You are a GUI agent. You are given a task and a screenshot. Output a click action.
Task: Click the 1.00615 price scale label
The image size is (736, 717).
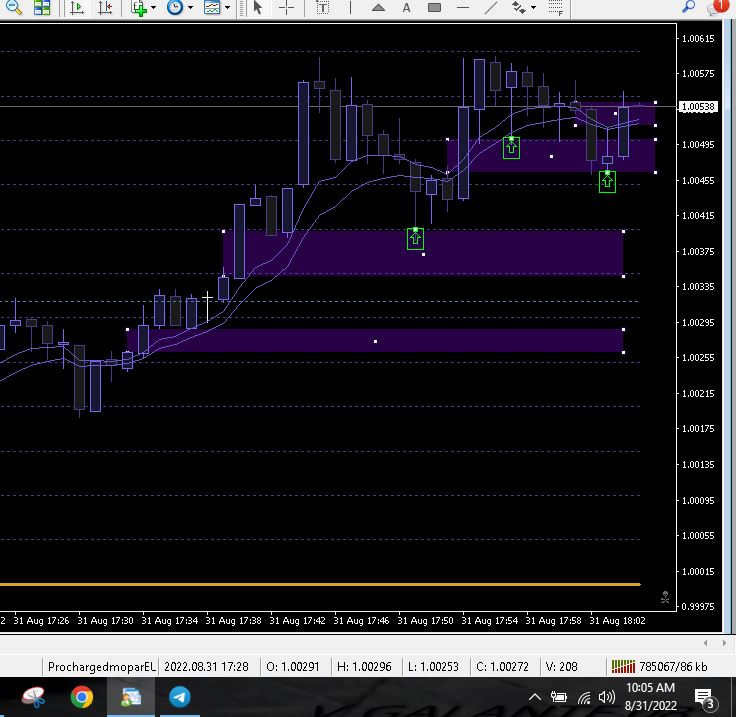698,38
